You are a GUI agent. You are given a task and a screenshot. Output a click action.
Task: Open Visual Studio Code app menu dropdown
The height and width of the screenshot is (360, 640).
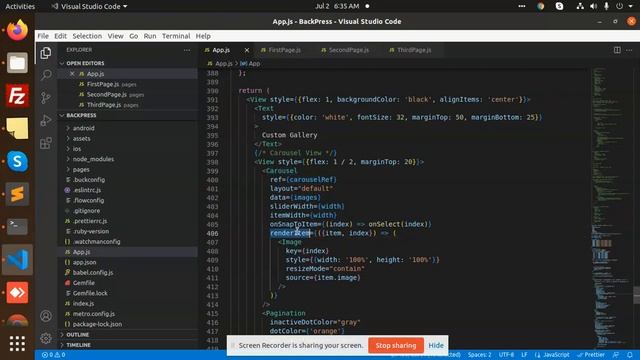click(89, 6)
